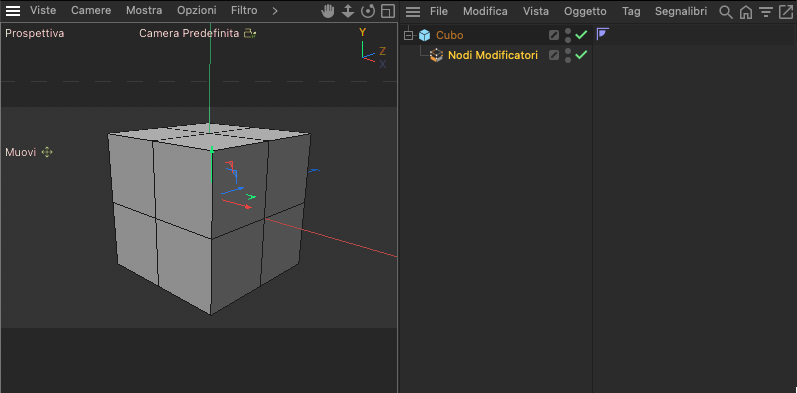Toggle layer square icon for Nodi Modificatori
The height and width of the screenshot is (393, 797).
(554, 55)
